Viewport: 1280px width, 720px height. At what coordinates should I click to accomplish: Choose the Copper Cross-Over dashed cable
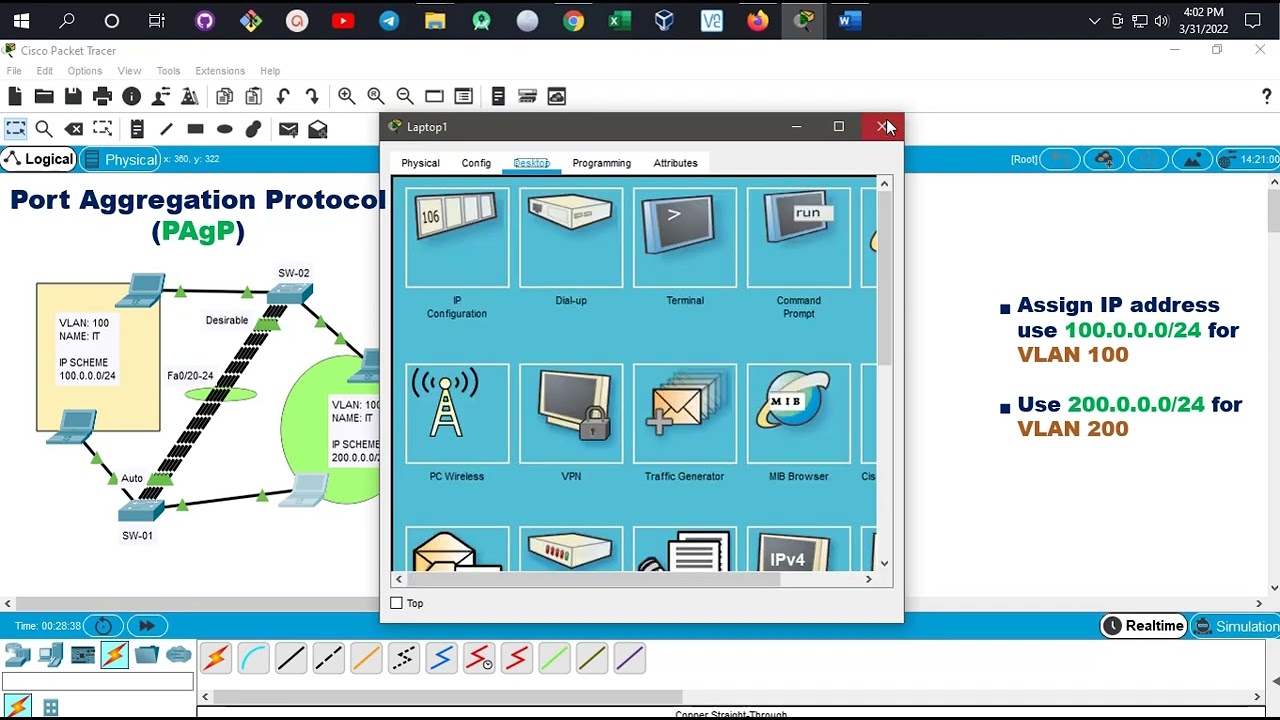pos(328,658)
